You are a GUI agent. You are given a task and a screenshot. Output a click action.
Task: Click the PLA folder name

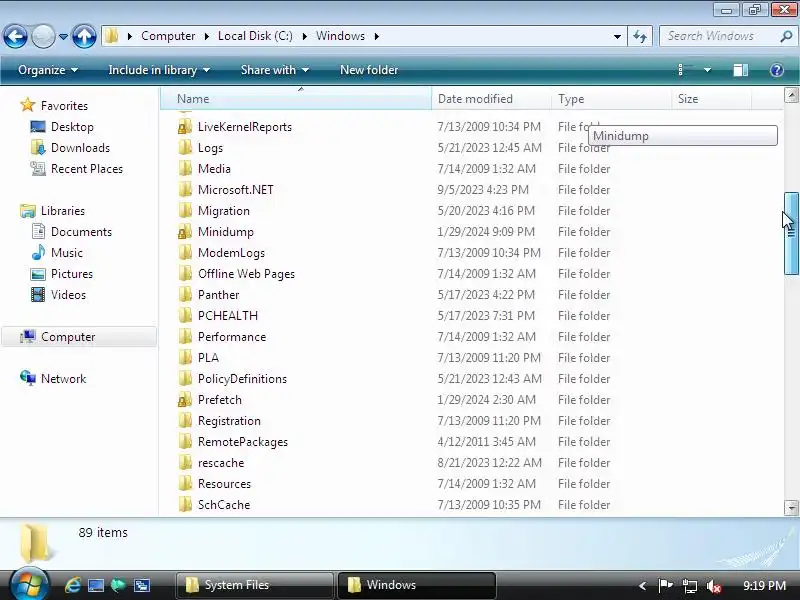click(208, 358)
